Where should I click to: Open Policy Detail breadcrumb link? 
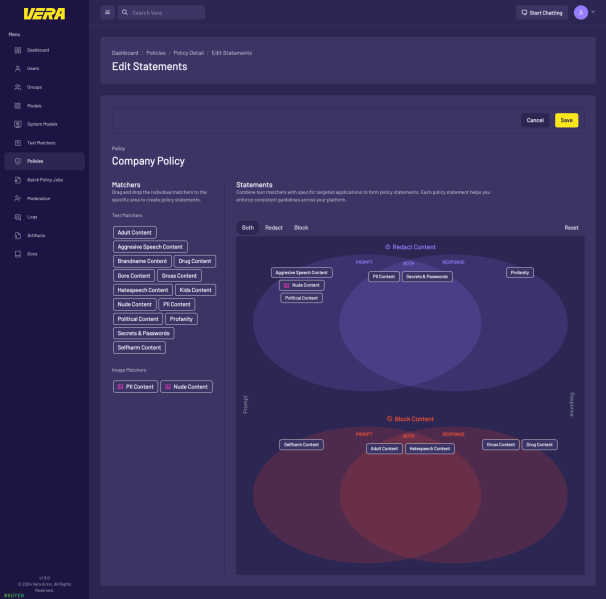189,52
